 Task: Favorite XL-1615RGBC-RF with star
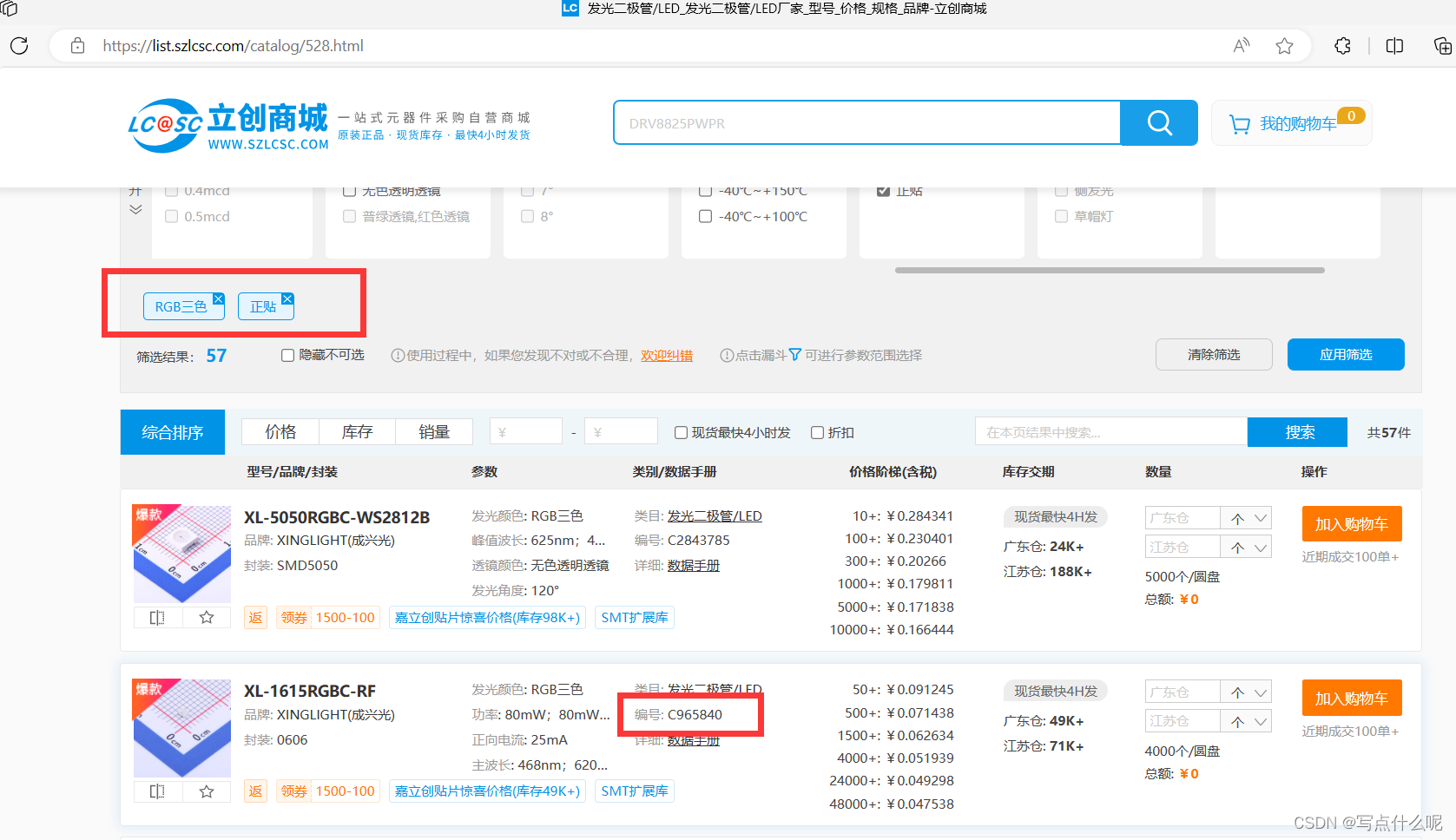[207, 791]
